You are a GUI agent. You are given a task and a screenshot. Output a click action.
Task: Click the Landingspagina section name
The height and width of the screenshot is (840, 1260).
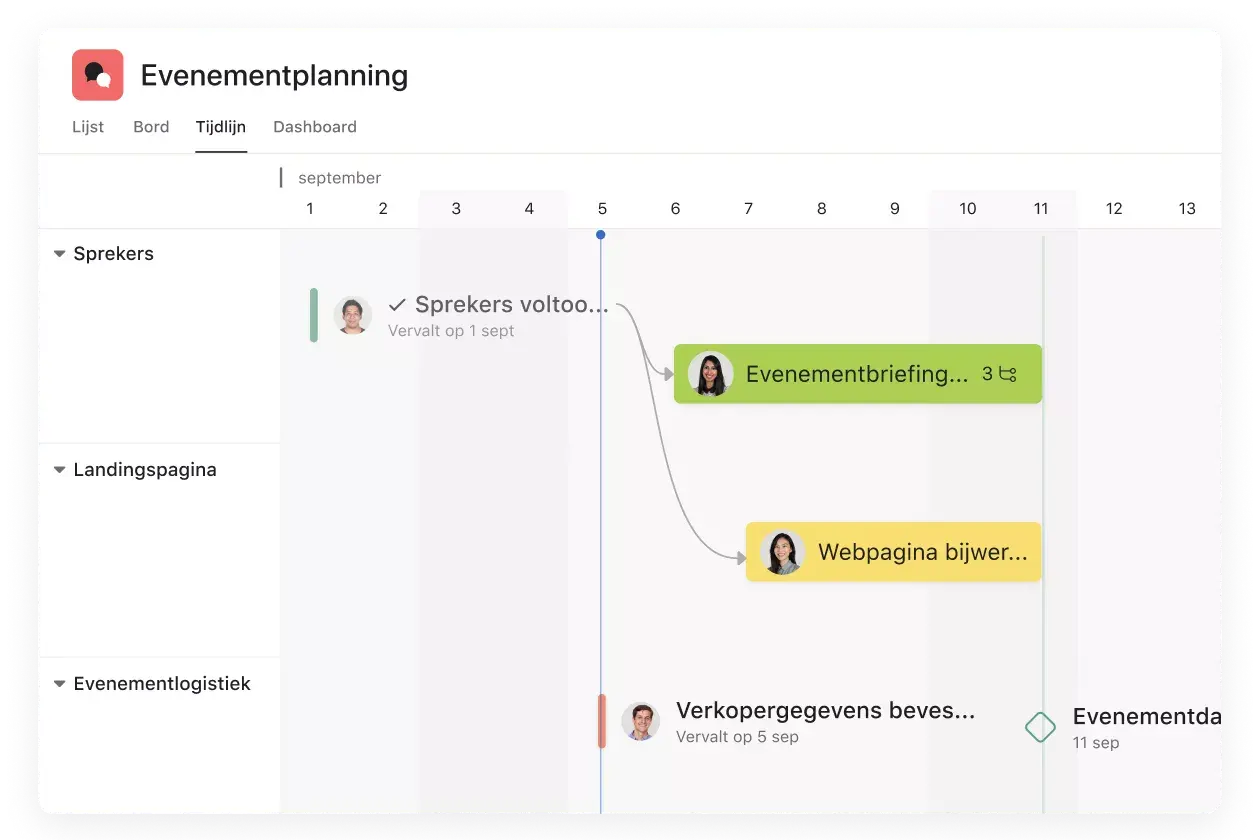tap(145, 470)
